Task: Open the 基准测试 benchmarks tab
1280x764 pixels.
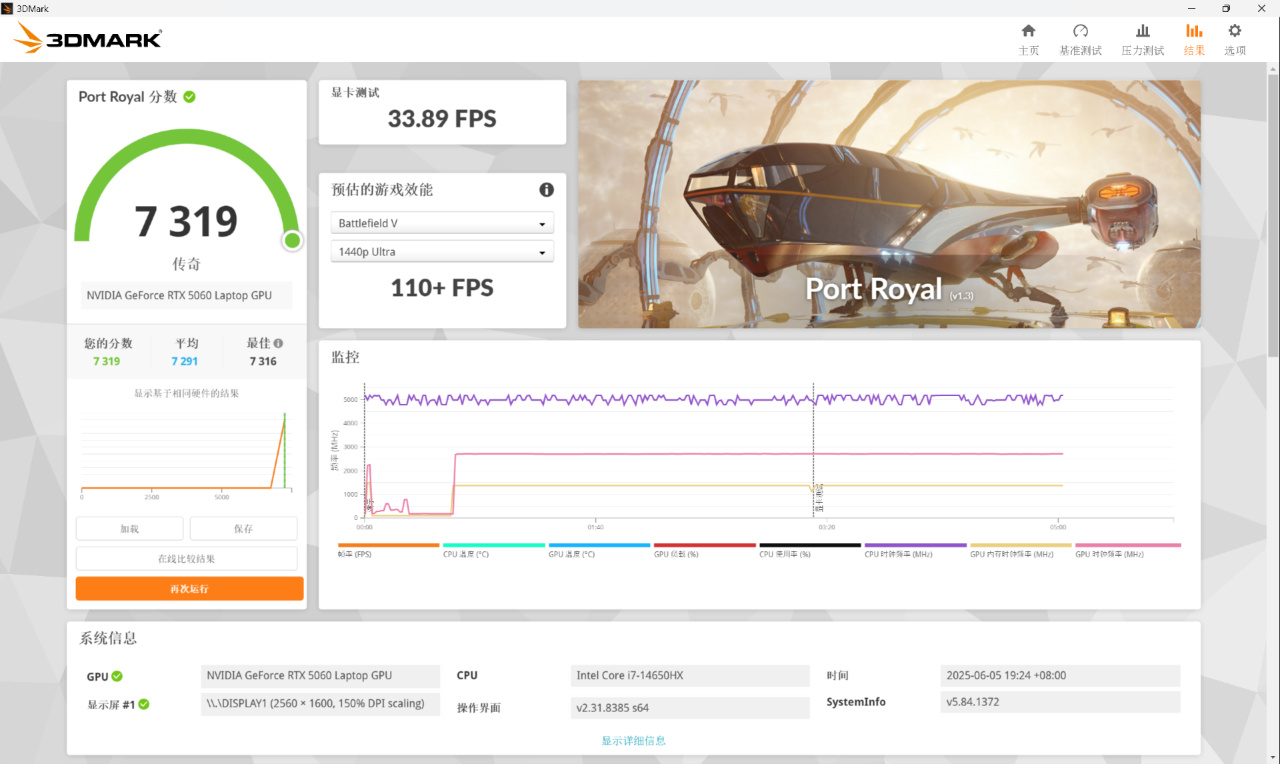Action: tap(1080, 40)
